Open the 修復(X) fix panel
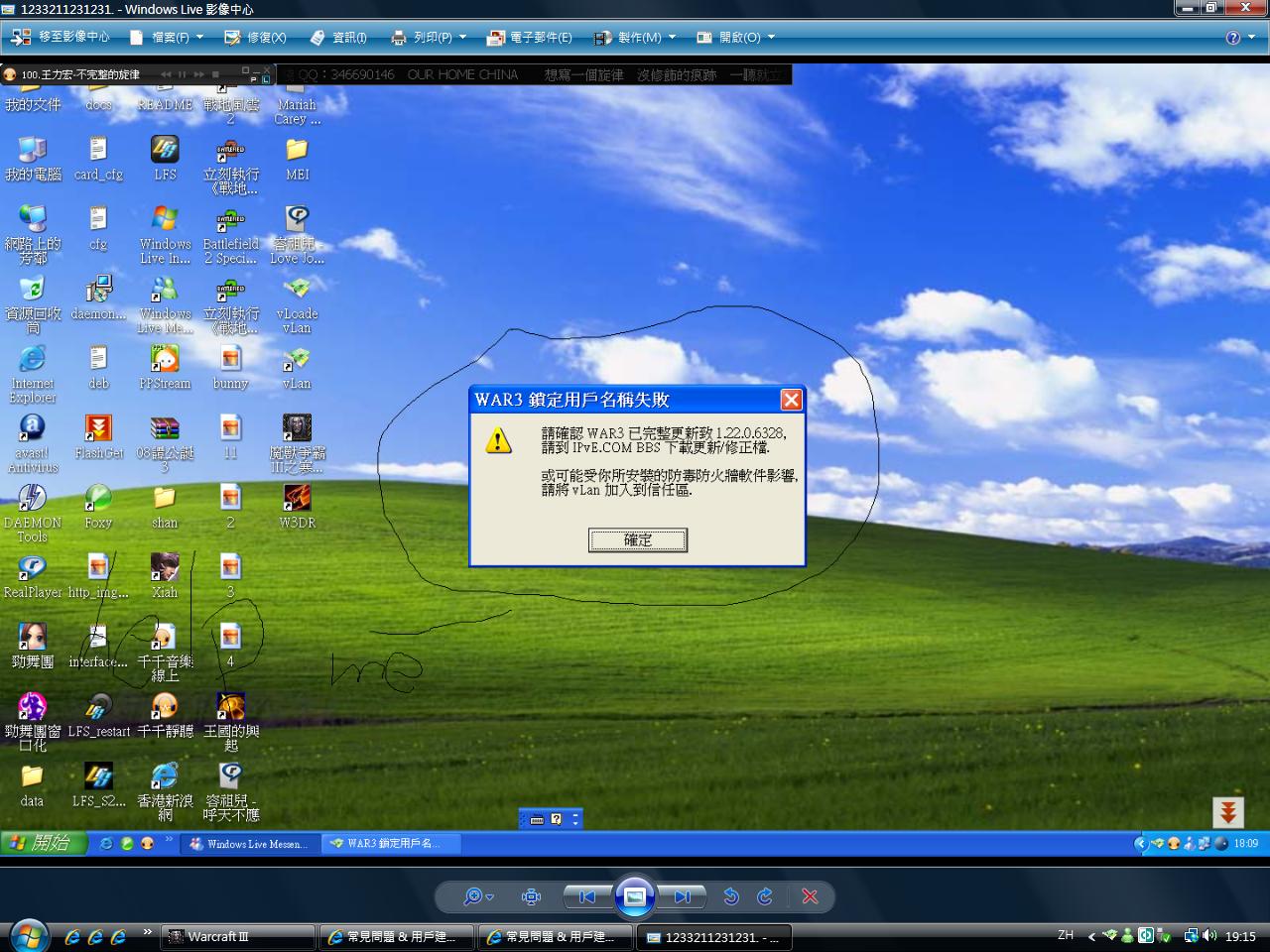 pyautogui.click(x=255, y=37)
